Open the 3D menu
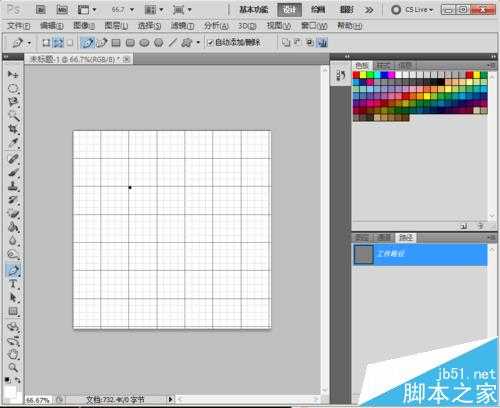The width and height of the screenshot is (500, 408). (247, 26)
